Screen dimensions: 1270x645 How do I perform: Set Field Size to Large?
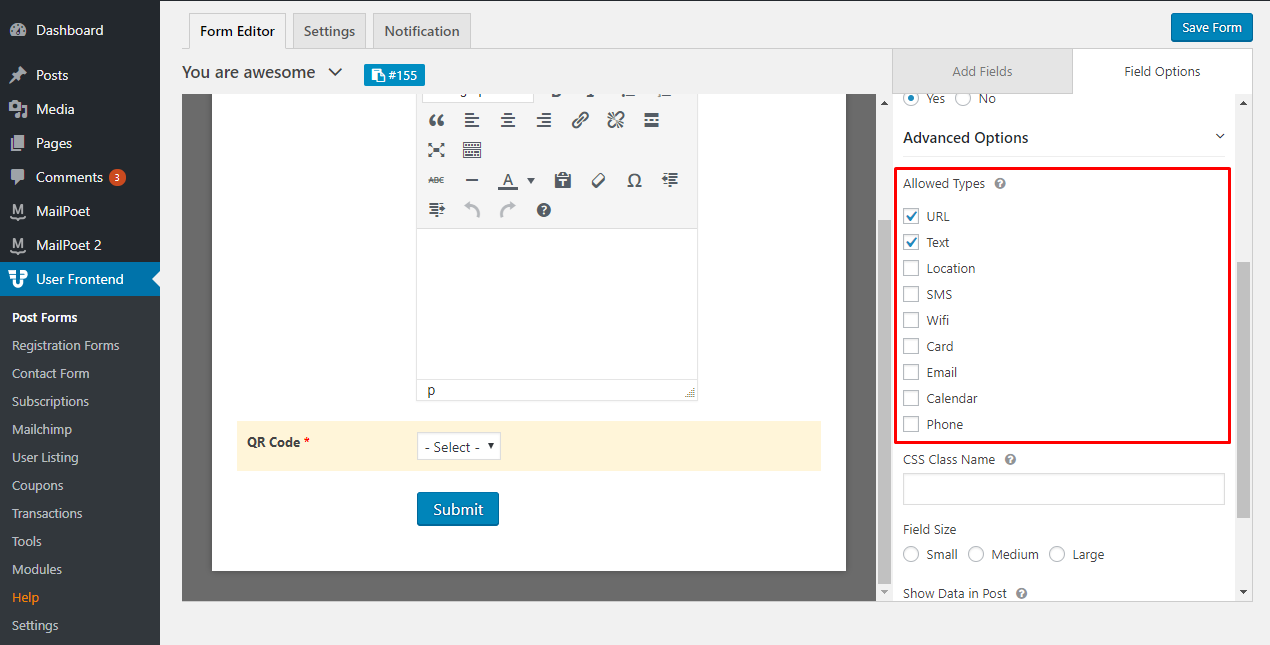pyautogui.click(x=1057, y=554)
